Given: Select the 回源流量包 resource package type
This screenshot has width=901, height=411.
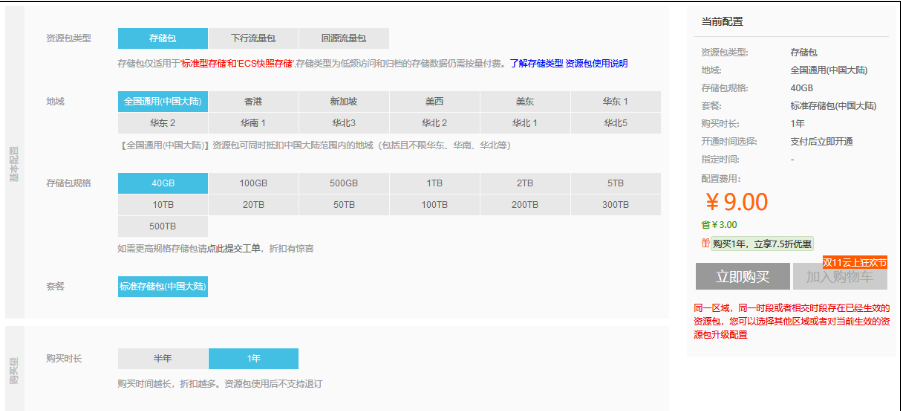Looking at the screenshot, I should tap(344, 39).
